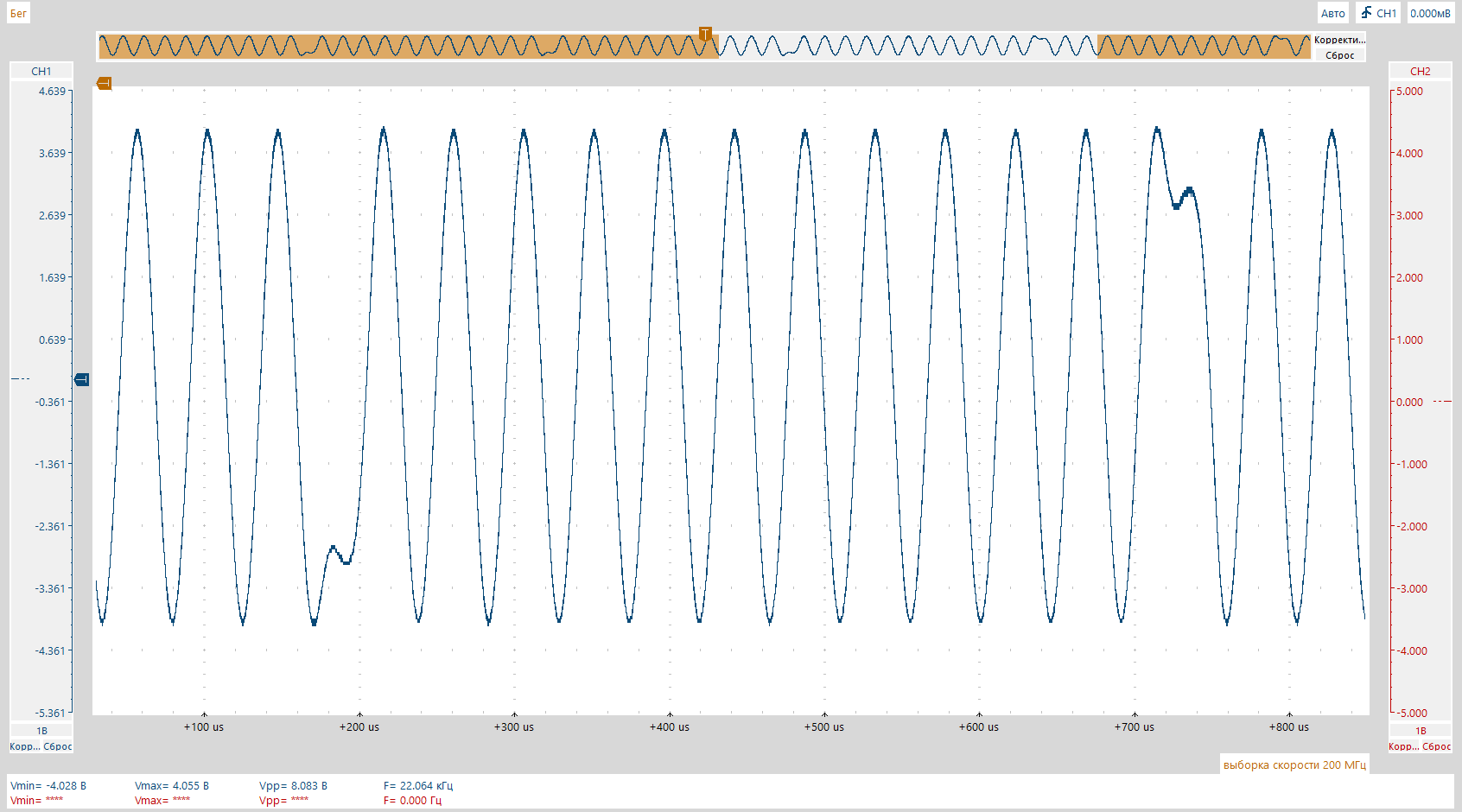Click the +400 us time axis label

(x=670, y=726)
